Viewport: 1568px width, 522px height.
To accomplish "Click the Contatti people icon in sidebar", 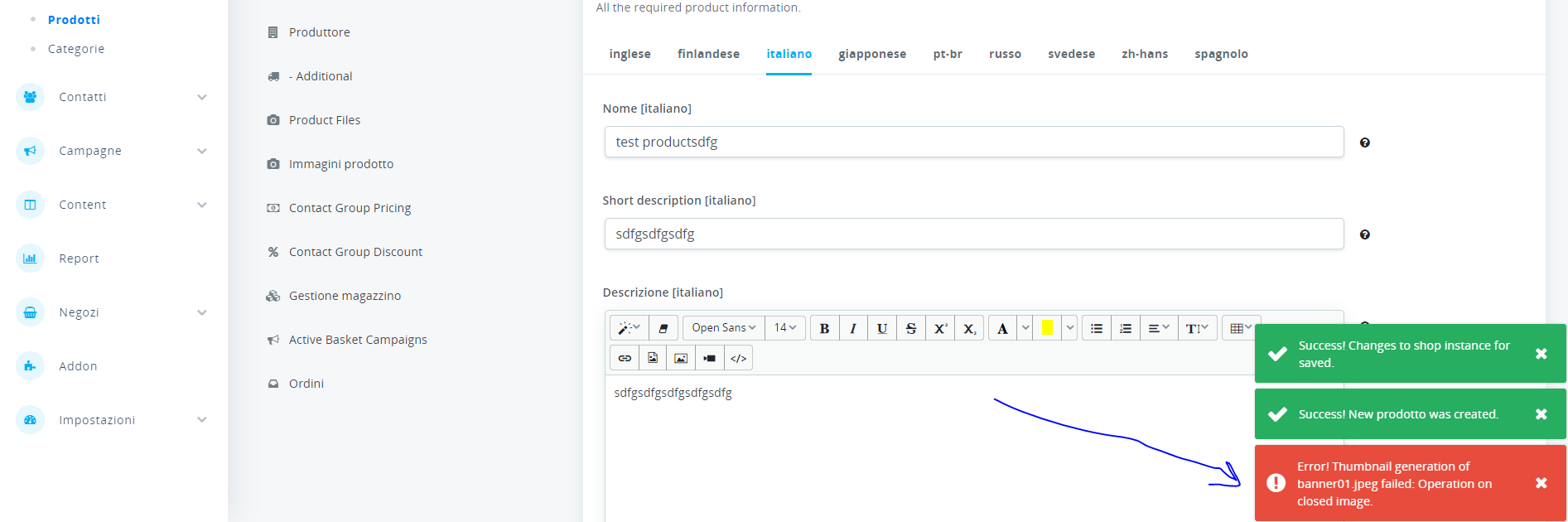I will pos(30,97).
